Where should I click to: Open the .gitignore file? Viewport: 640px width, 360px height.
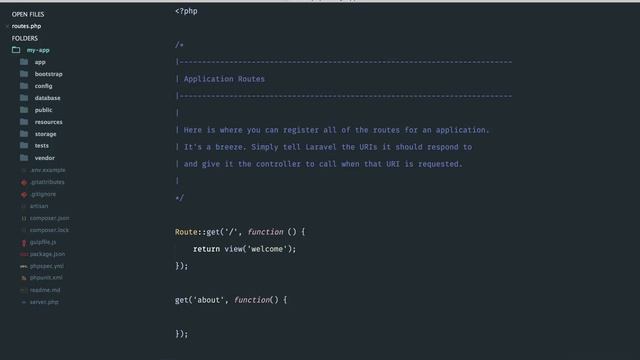coord(43,194)
